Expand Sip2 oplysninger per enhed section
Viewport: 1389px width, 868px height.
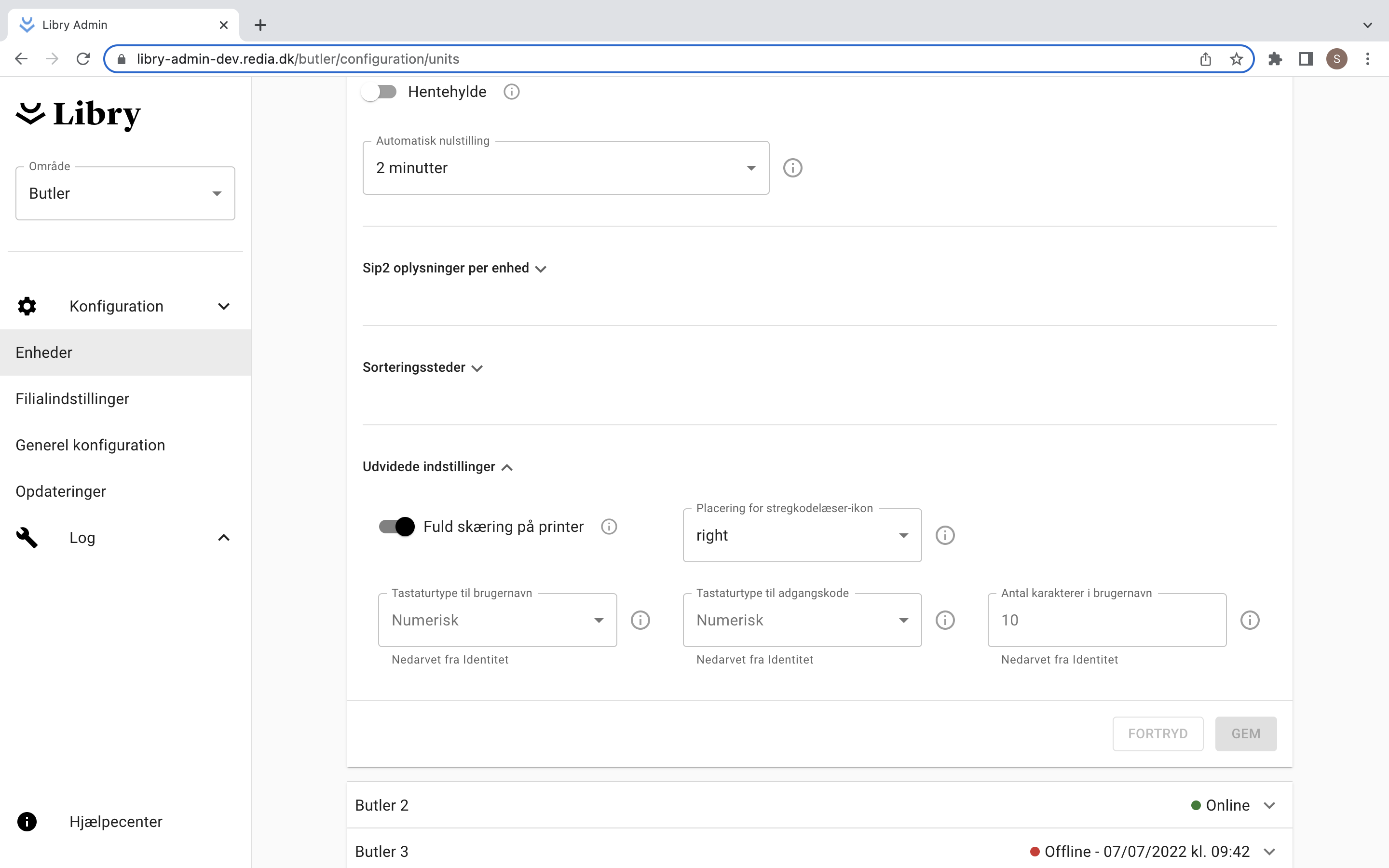(x=454, y=268)
